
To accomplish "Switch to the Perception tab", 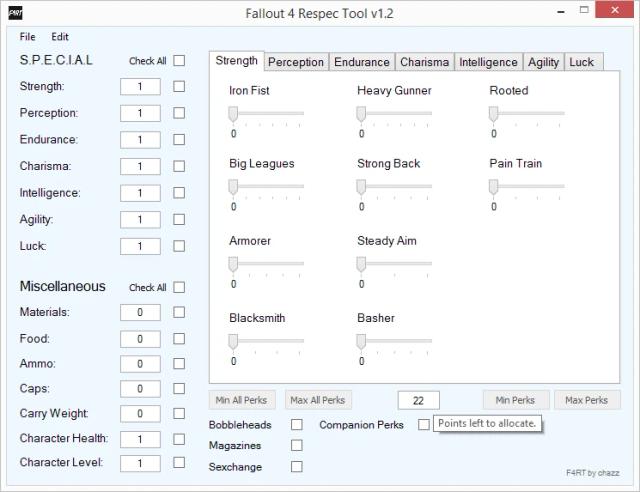I will pos(296,62).
